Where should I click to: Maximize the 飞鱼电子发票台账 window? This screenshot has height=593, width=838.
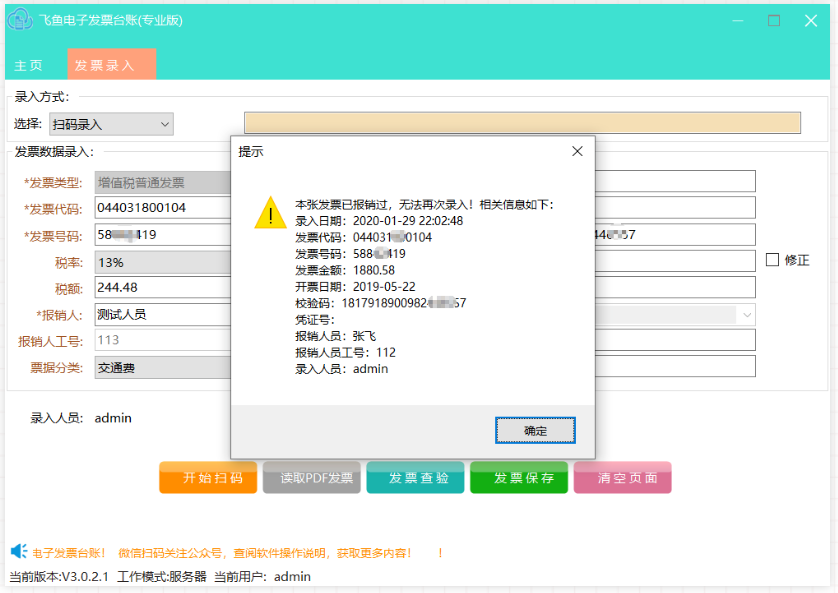point(774,21)
